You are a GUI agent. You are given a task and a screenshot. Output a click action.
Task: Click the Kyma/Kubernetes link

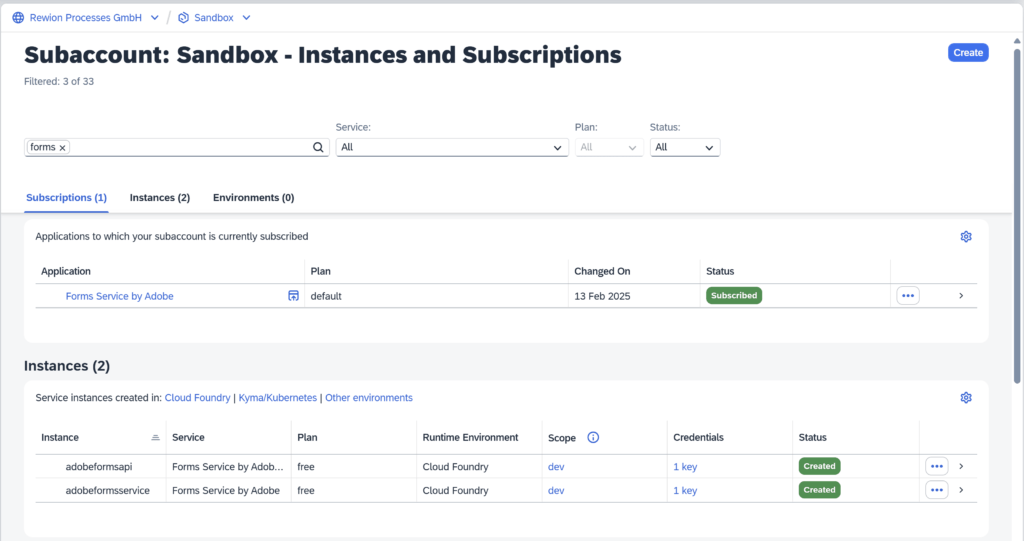(278, 398)
